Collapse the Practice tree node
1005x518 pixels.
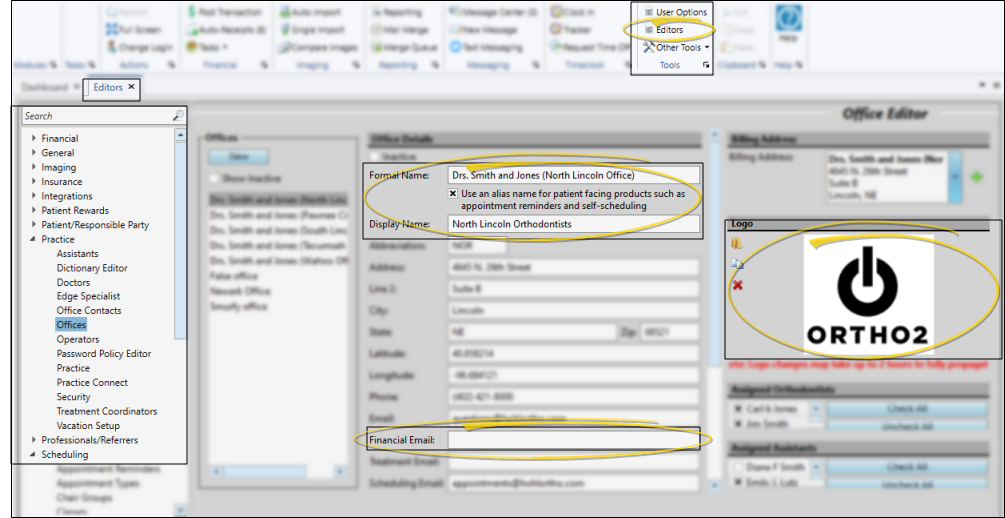click(34, 240)
